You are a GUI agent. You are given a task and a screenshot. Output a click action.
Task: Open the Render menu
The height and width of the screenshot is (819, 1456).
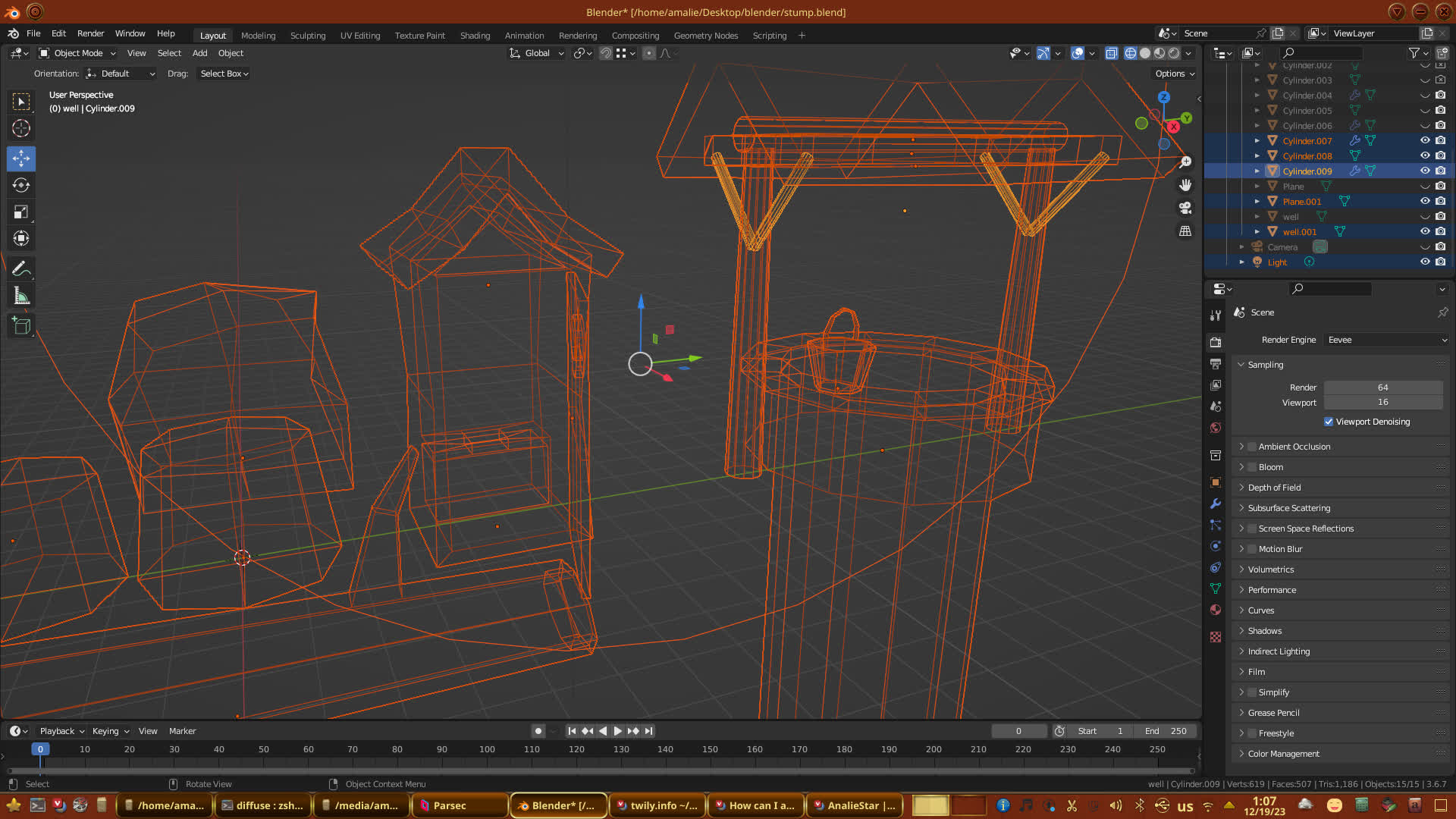pos(90,33)
